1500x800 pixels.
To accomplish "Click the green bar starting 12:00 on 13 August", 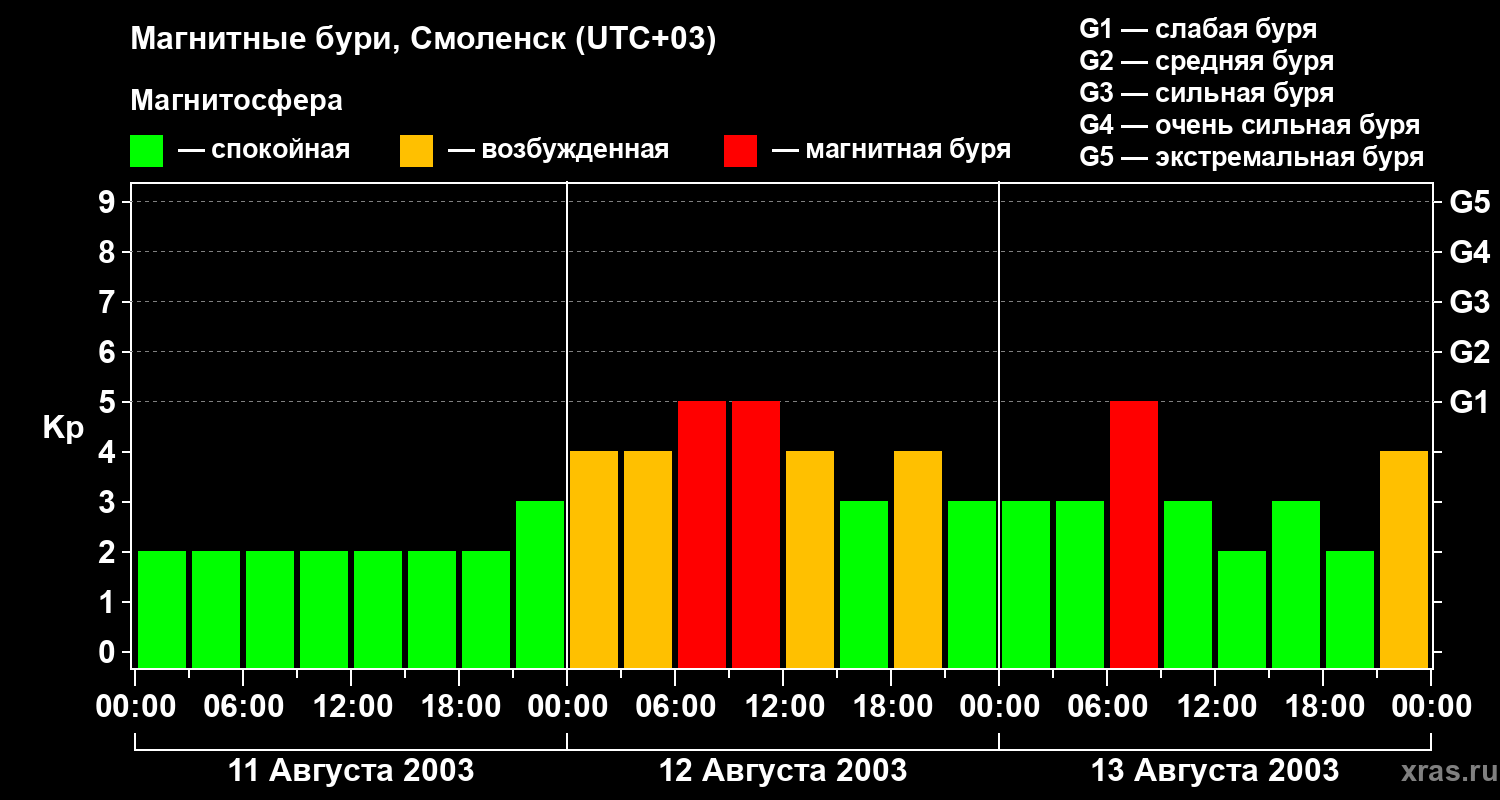I will click(x=1242, y=609).
